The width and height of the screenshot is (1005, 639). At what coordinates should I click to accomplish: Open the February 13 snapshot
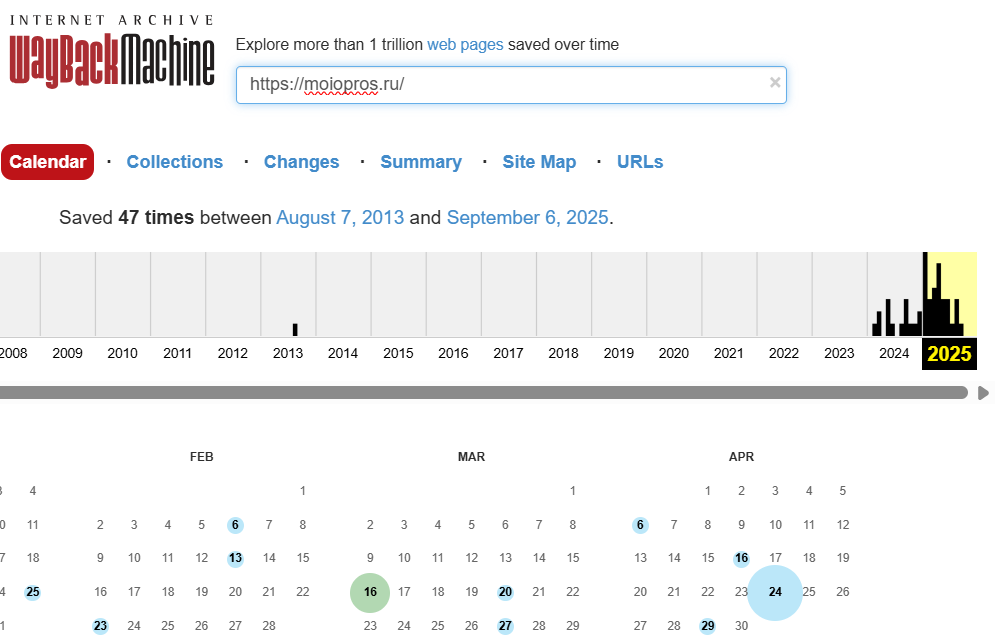pyautogui.click(x=235, y=558)
